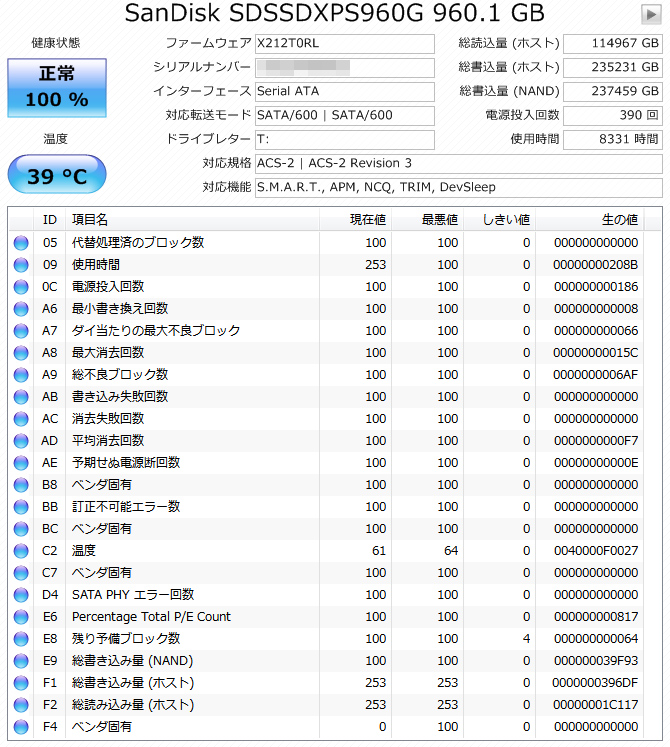Click raw value 0000000006AF
The width and height of the screenshot is (670, 747).
pos(595,375)
